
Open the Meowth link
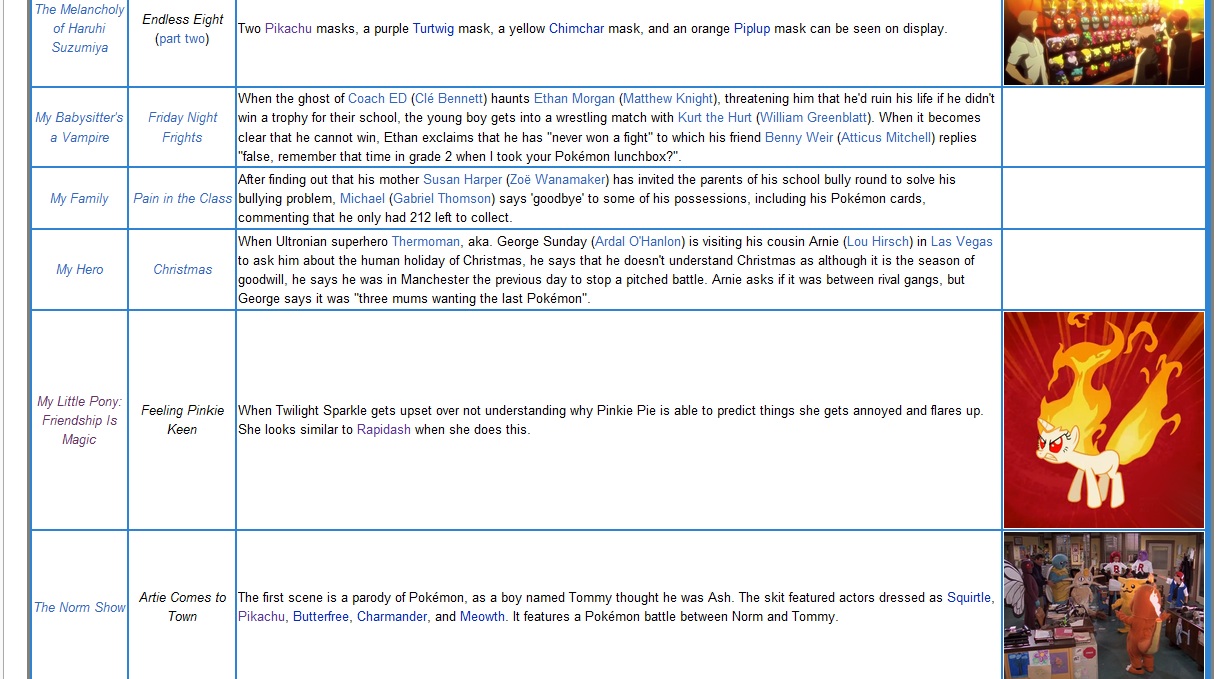point(482,617)
